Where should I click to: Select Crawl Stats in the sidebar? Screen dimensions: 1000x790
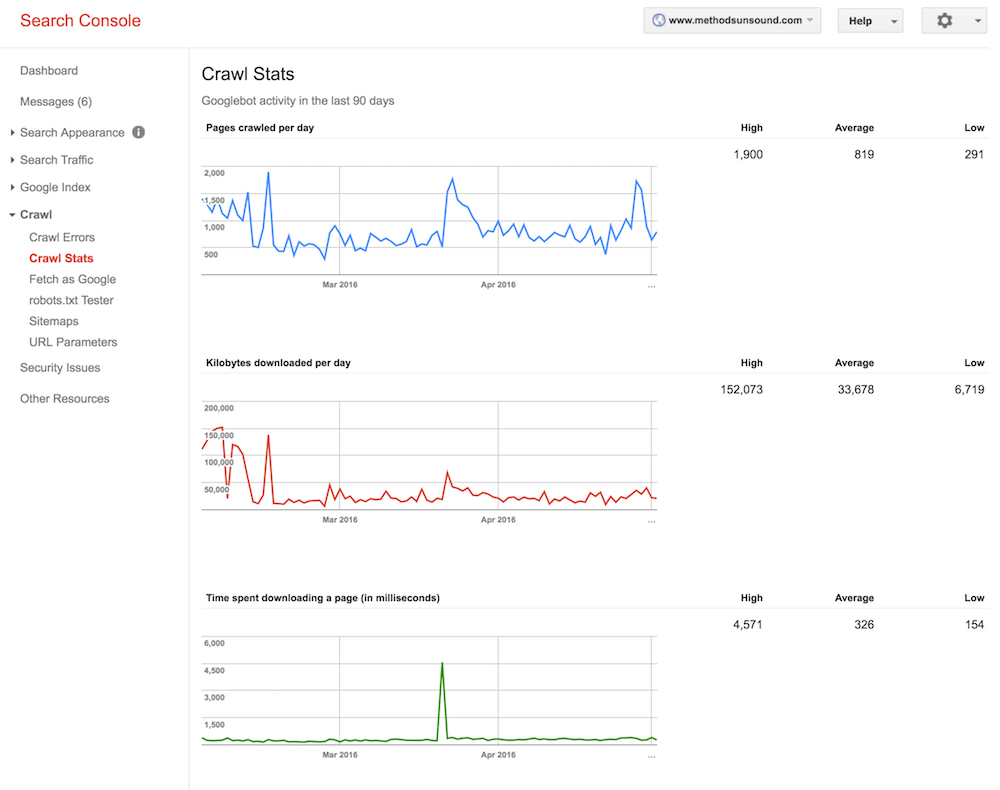[x=61, y=258]
